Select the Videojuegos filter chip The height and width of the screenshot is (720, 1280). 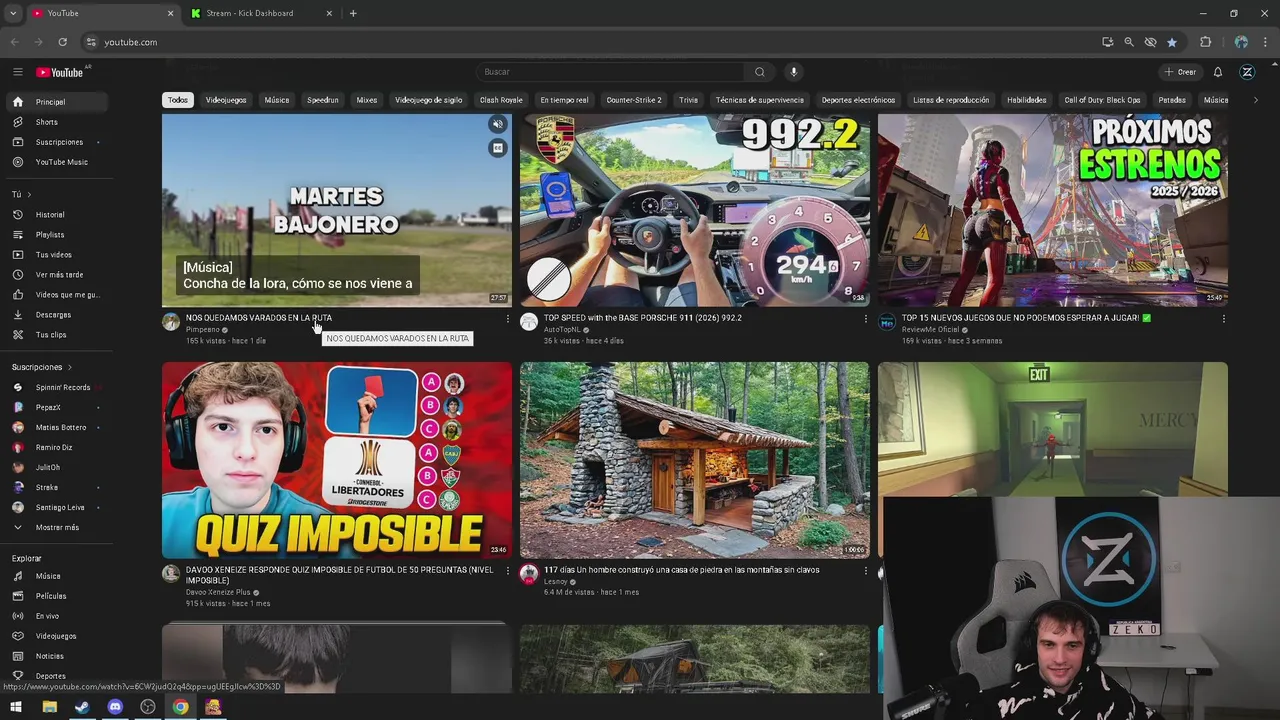(x=226, y=100)
